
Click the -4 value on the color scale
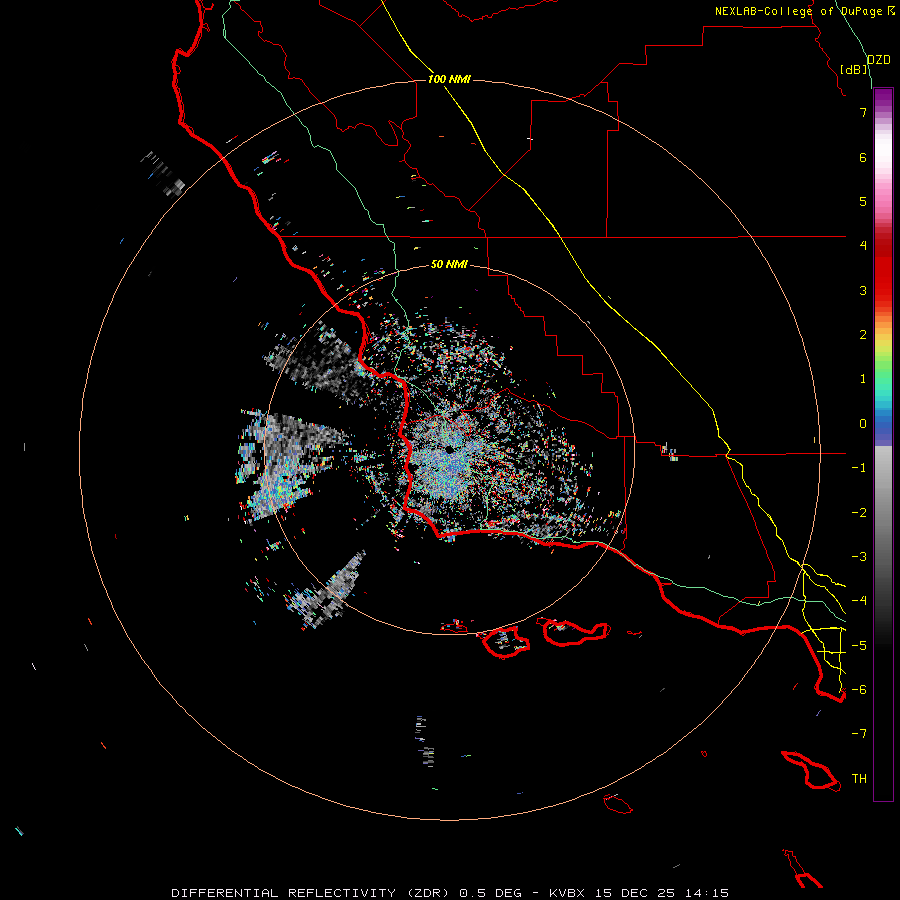(859, 601)
